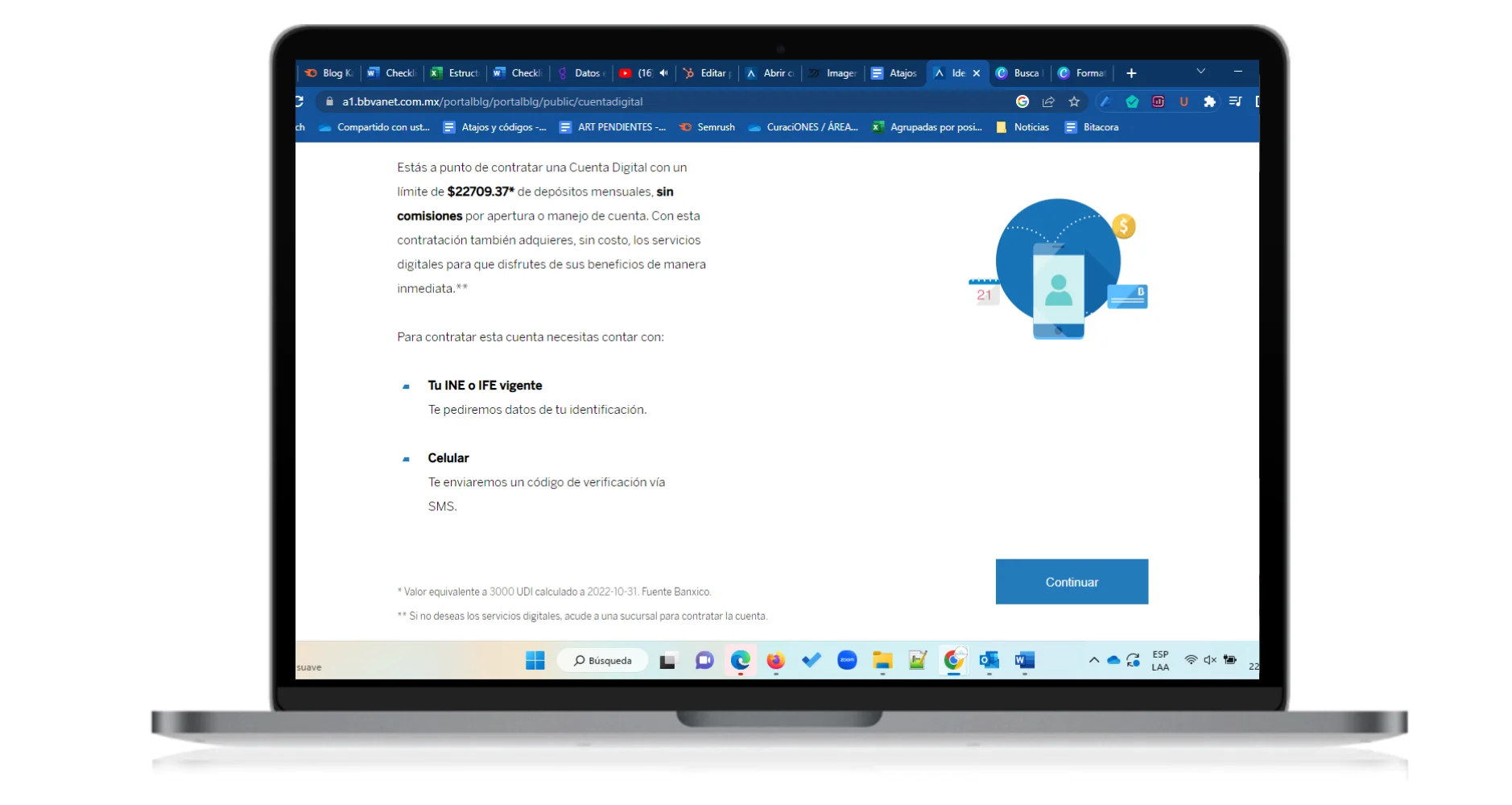Open a new browser tab
Screen dimensions: 1512x805
point(1130,73)
